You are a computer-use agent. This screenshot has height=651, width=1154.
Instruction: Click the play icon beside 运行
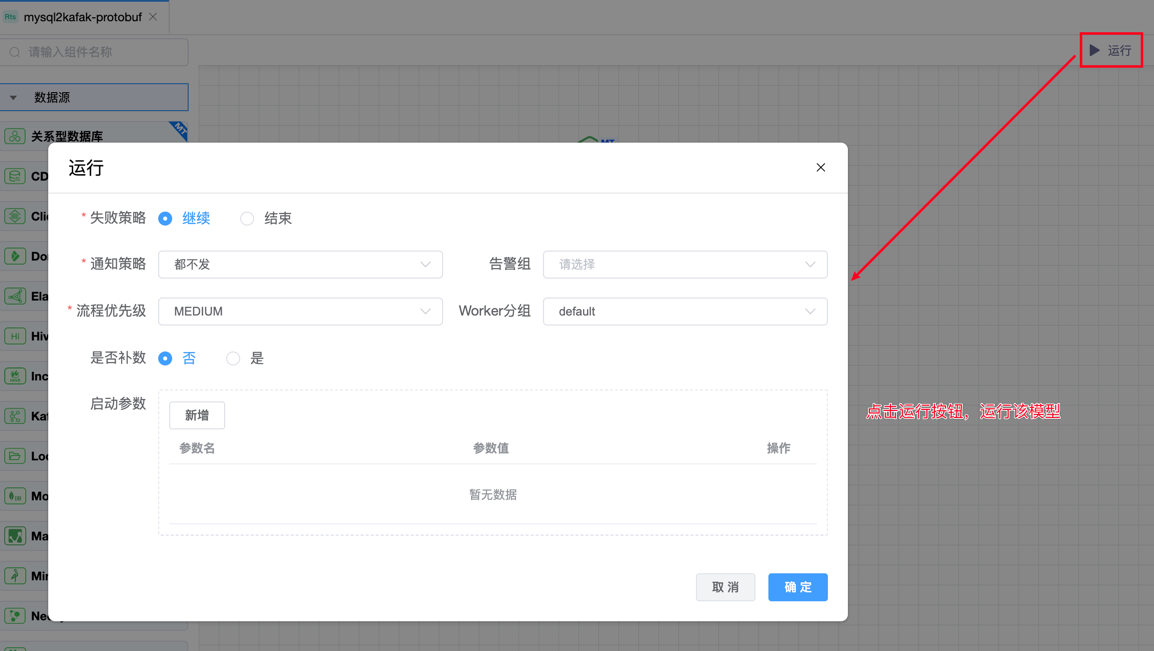(1095, 50)
